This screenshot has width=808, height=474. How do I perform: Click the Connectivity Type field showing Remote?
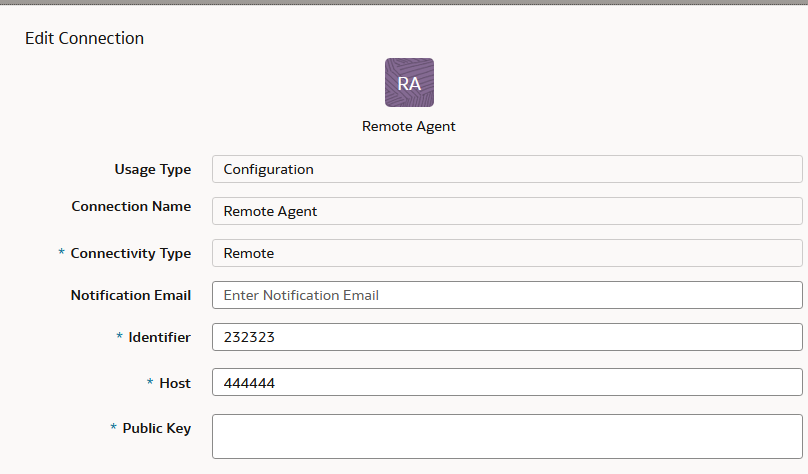[507, 253]
